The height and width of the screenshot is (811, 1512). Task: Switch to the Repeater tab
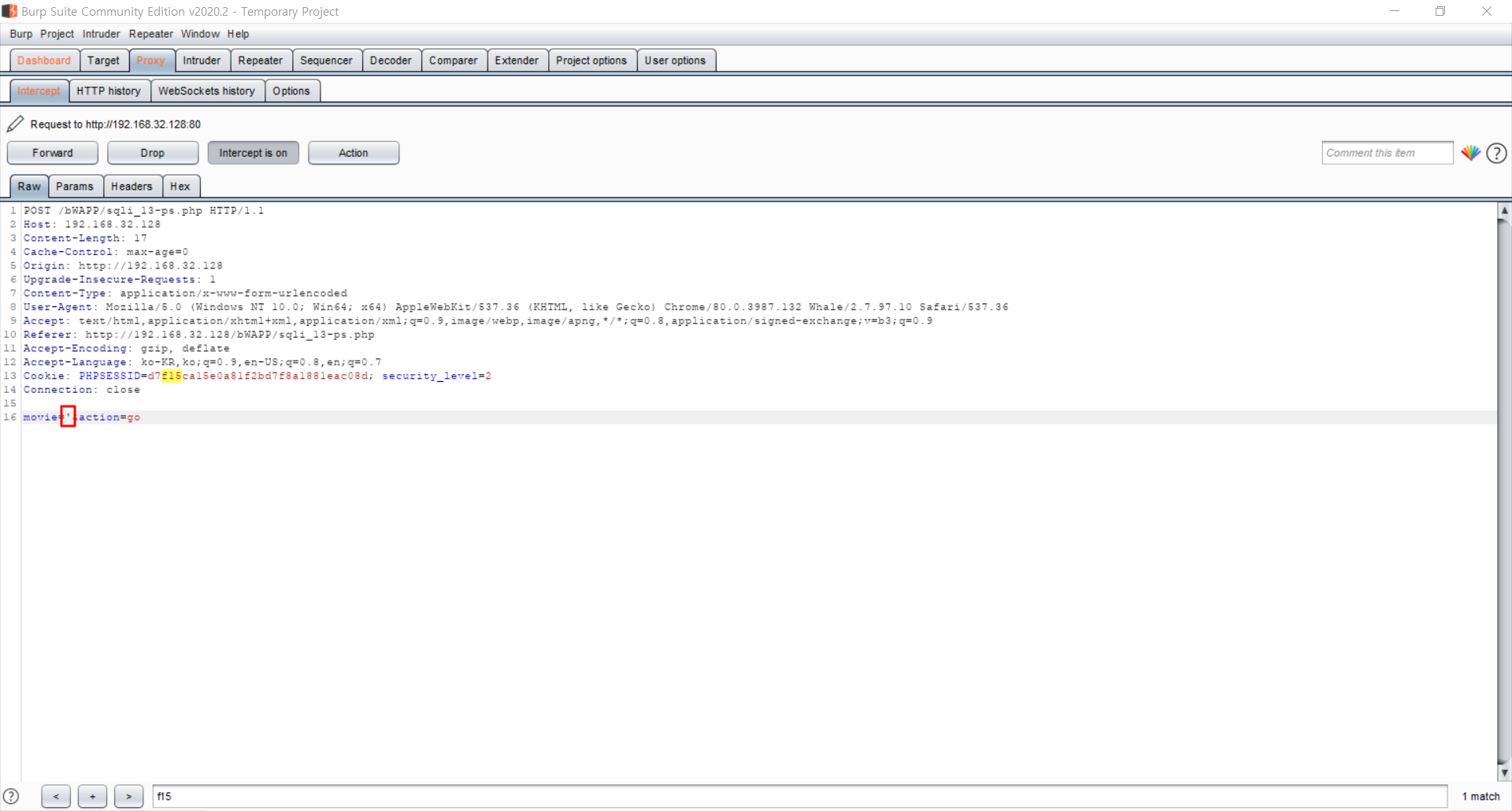261,61
